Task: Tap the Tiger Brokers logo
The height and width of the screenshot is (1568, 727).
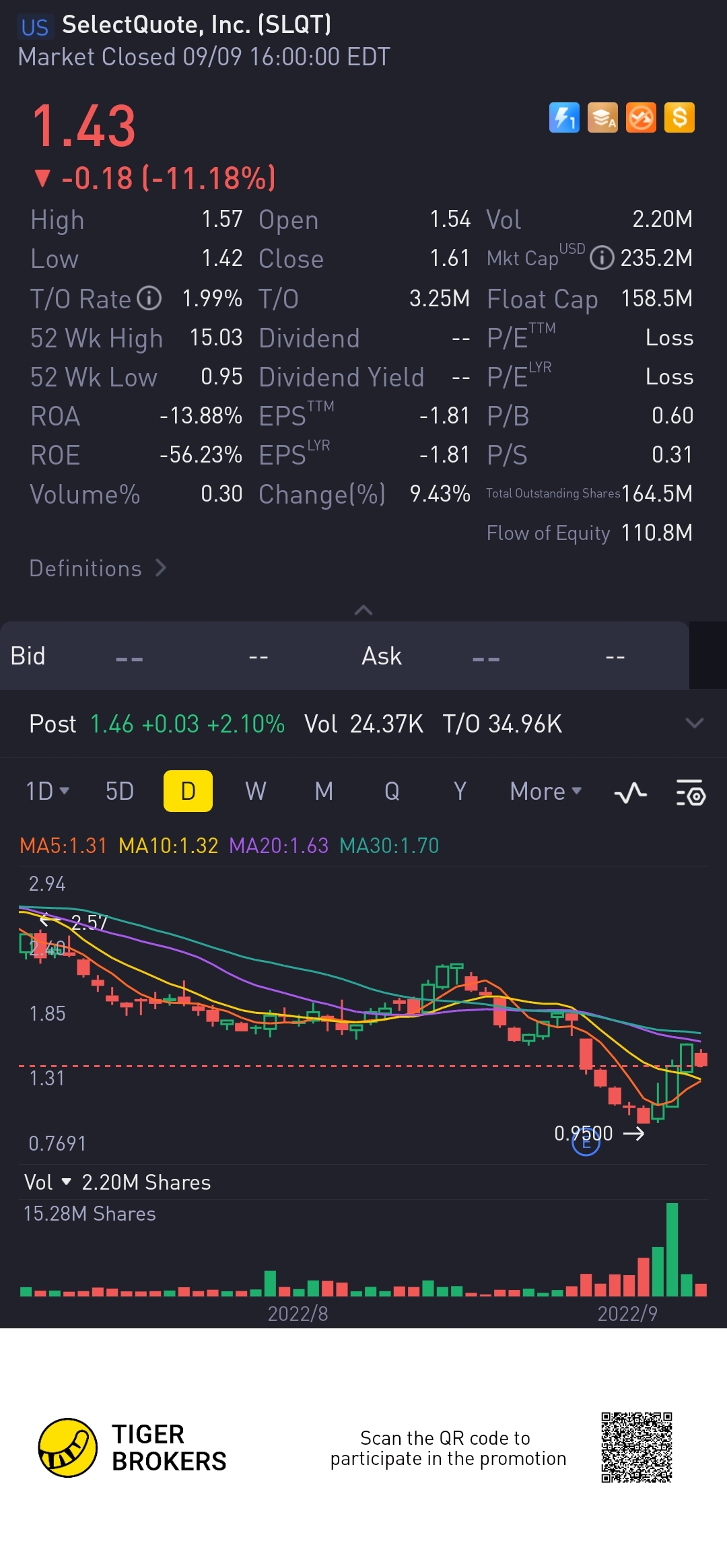Action: click(x=132, y=1447)
